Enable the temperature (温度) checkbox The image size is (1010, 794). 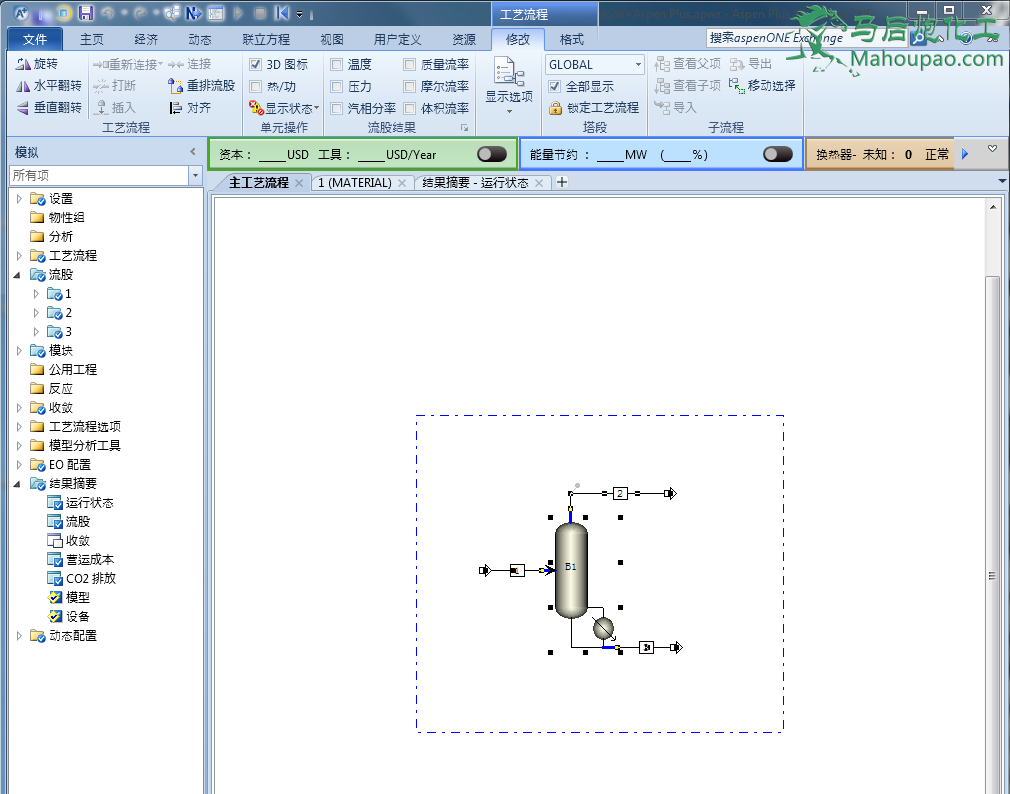[x=337, y=65]
